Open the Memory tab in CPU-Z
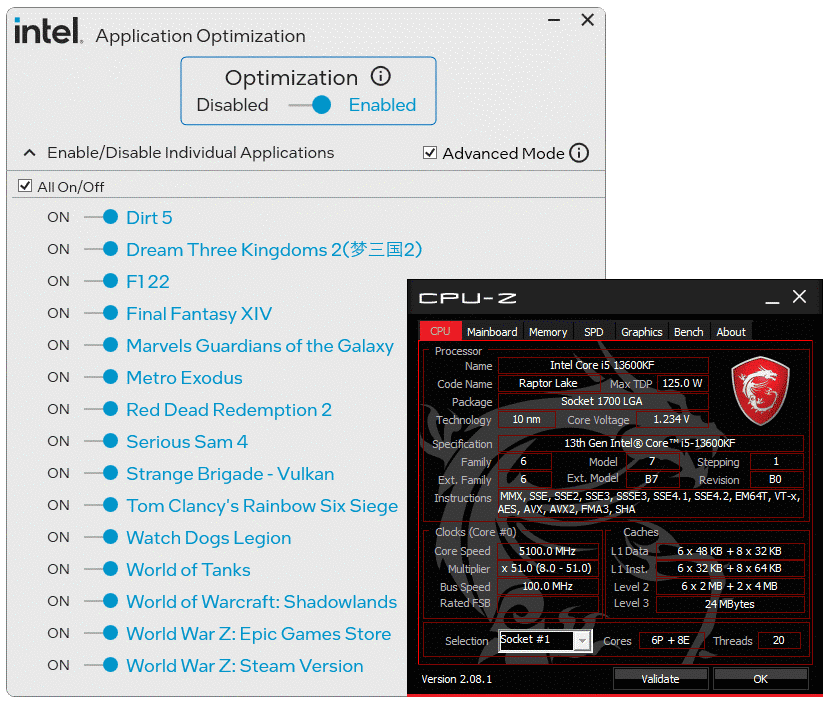Image resolution: width=830 pixels, height=702 pixels. tap(548, 332)
